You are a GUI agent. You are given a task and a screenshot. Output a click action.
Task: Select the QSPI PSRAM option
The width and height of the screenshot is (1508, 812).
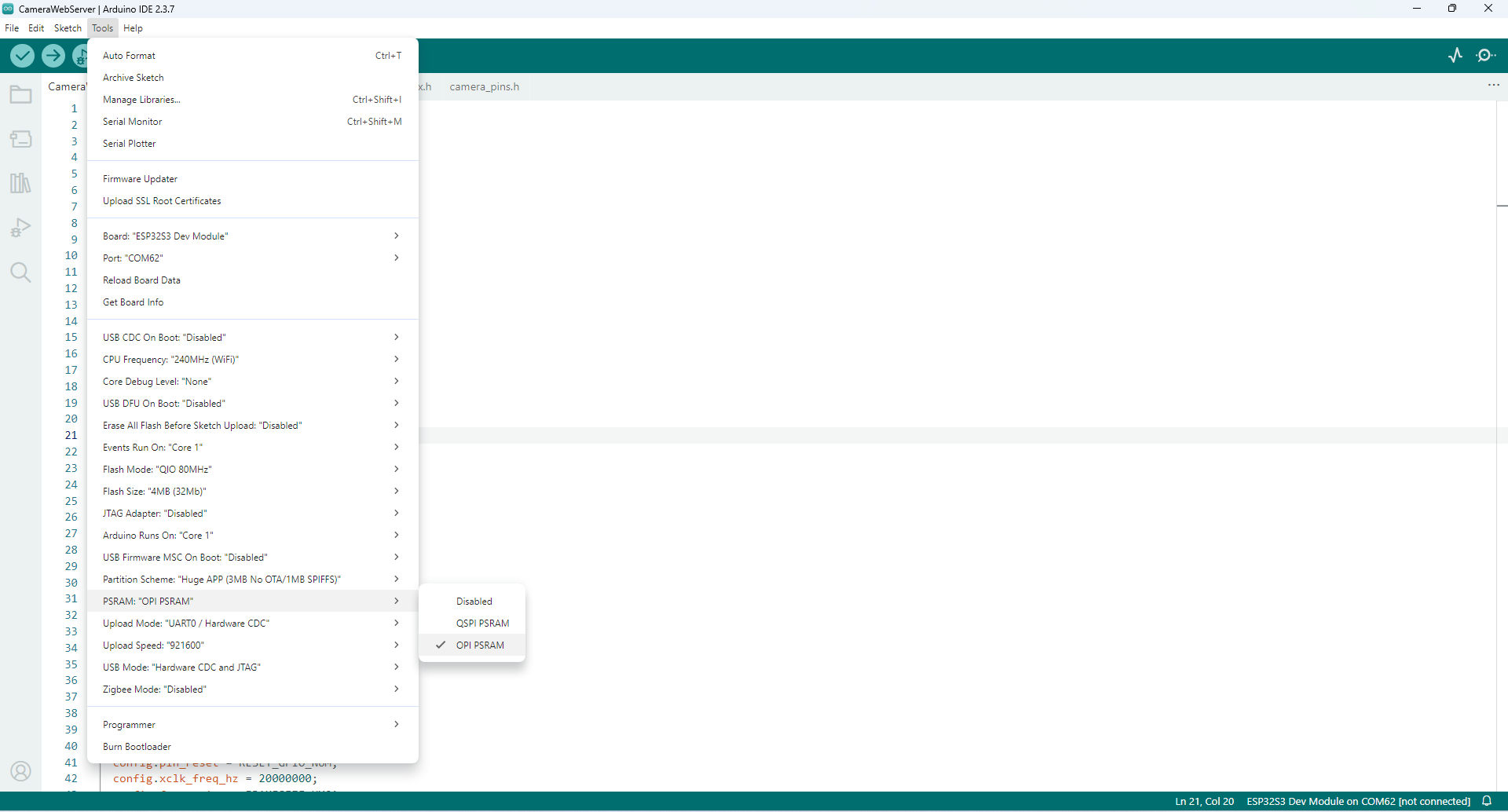(482, 624)
